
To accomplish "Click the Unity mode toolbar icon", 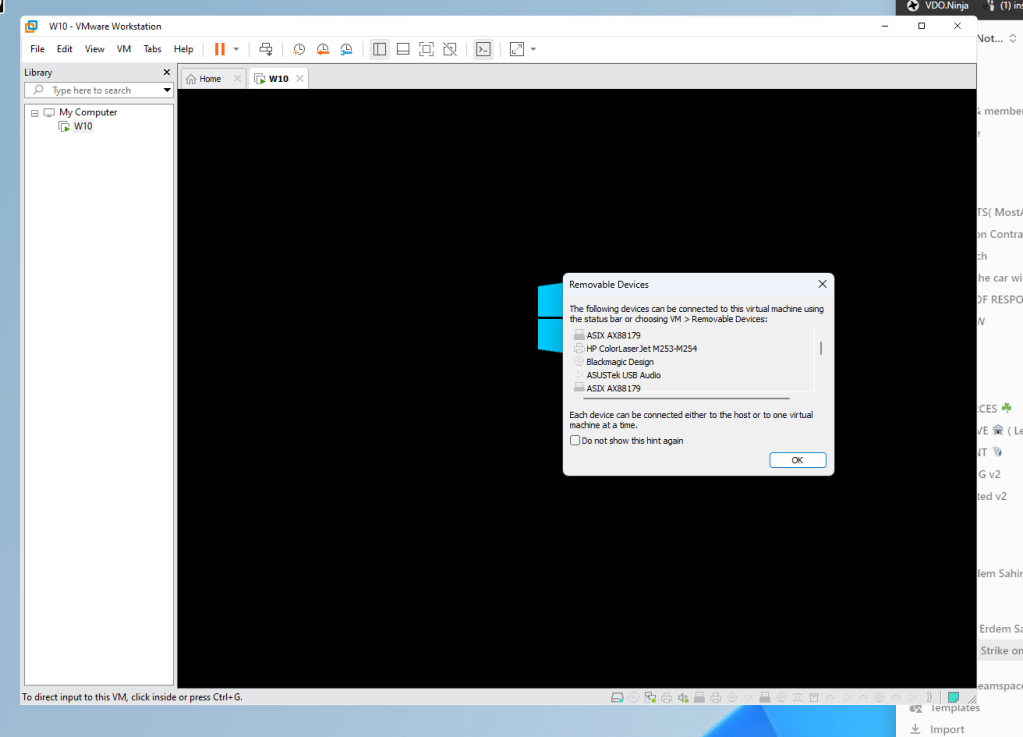I will (x=450, y=49).
